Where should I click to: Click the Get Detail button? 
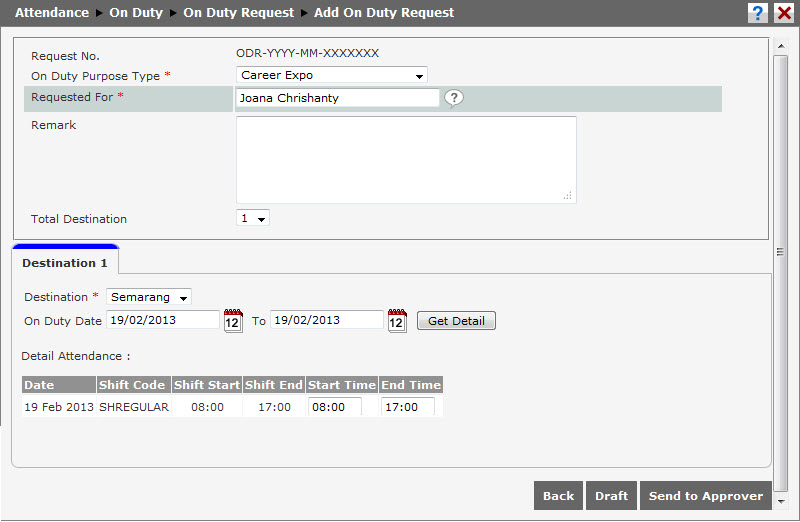click(x=456, y=321)
